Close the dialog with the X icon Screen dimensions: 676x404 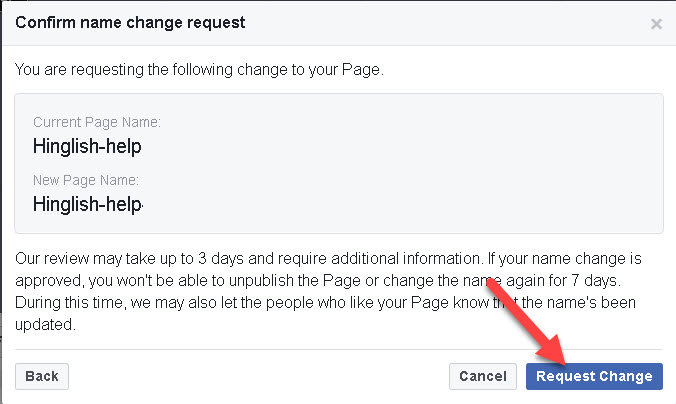656,23
